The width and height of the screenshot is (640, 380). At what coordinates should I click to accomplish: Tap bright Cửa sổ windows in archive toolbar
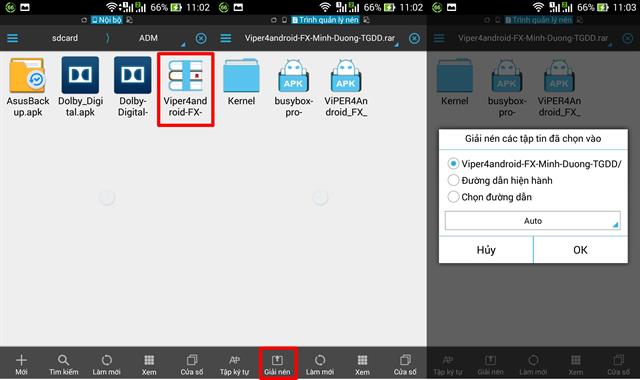405,364
